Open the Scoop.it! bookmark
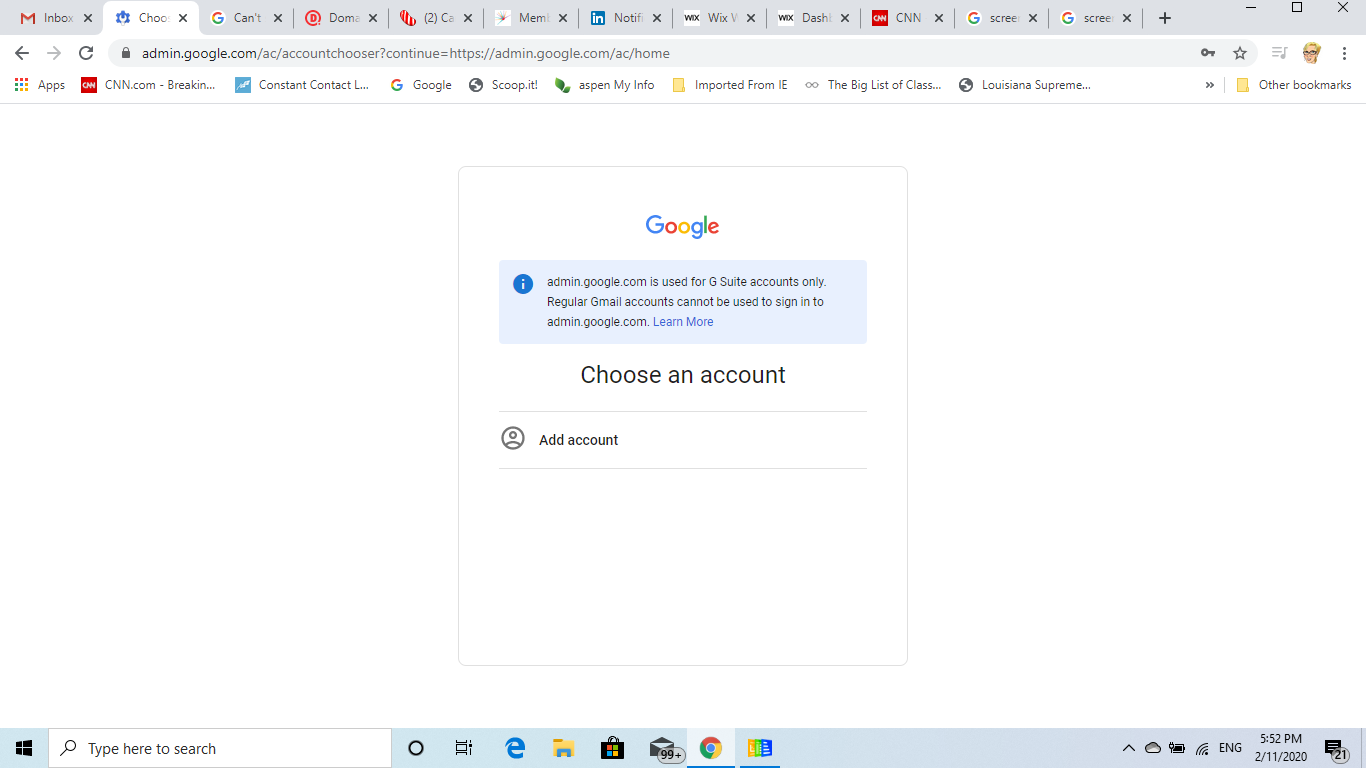The height and width of the screenshot is (768, 1366). (x=504, y=85)
